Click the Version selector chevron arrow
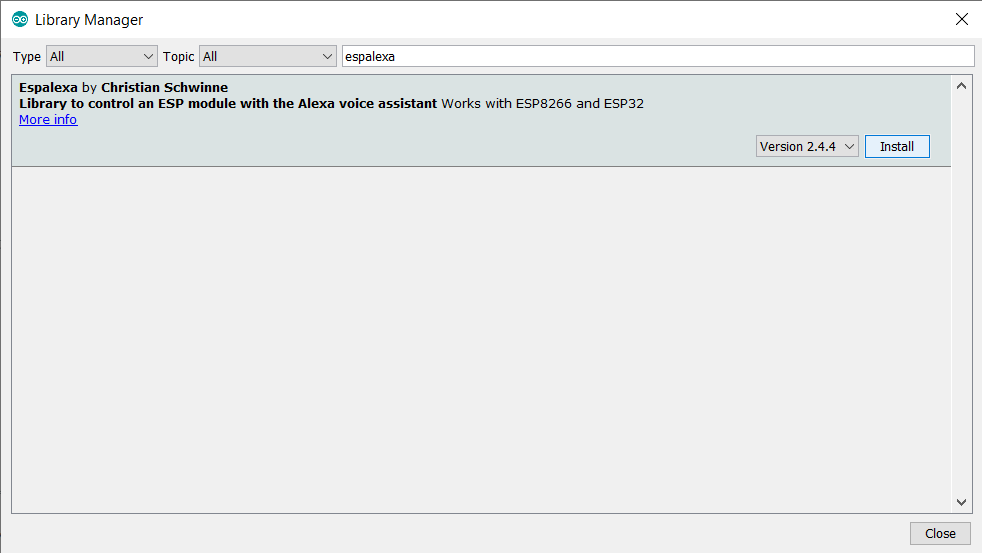The width and height of the screenshot is (982, 553). [849, 147]
